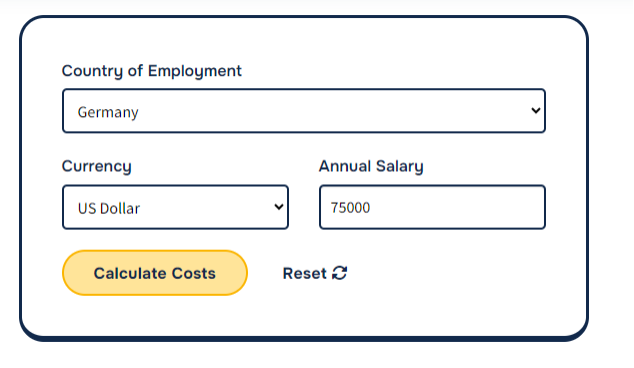The width and height of the screenshot is (634, 368).
Task: Click the word Calculate on the yellow button
Action: point(130,273)
